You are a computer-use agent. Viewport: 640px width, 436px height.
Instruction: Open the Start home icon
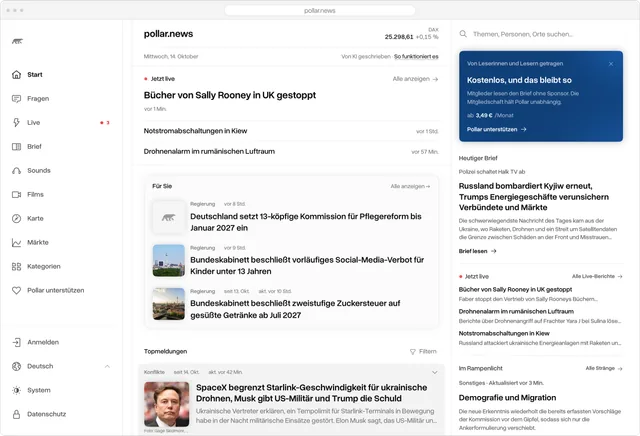[16, 75]
